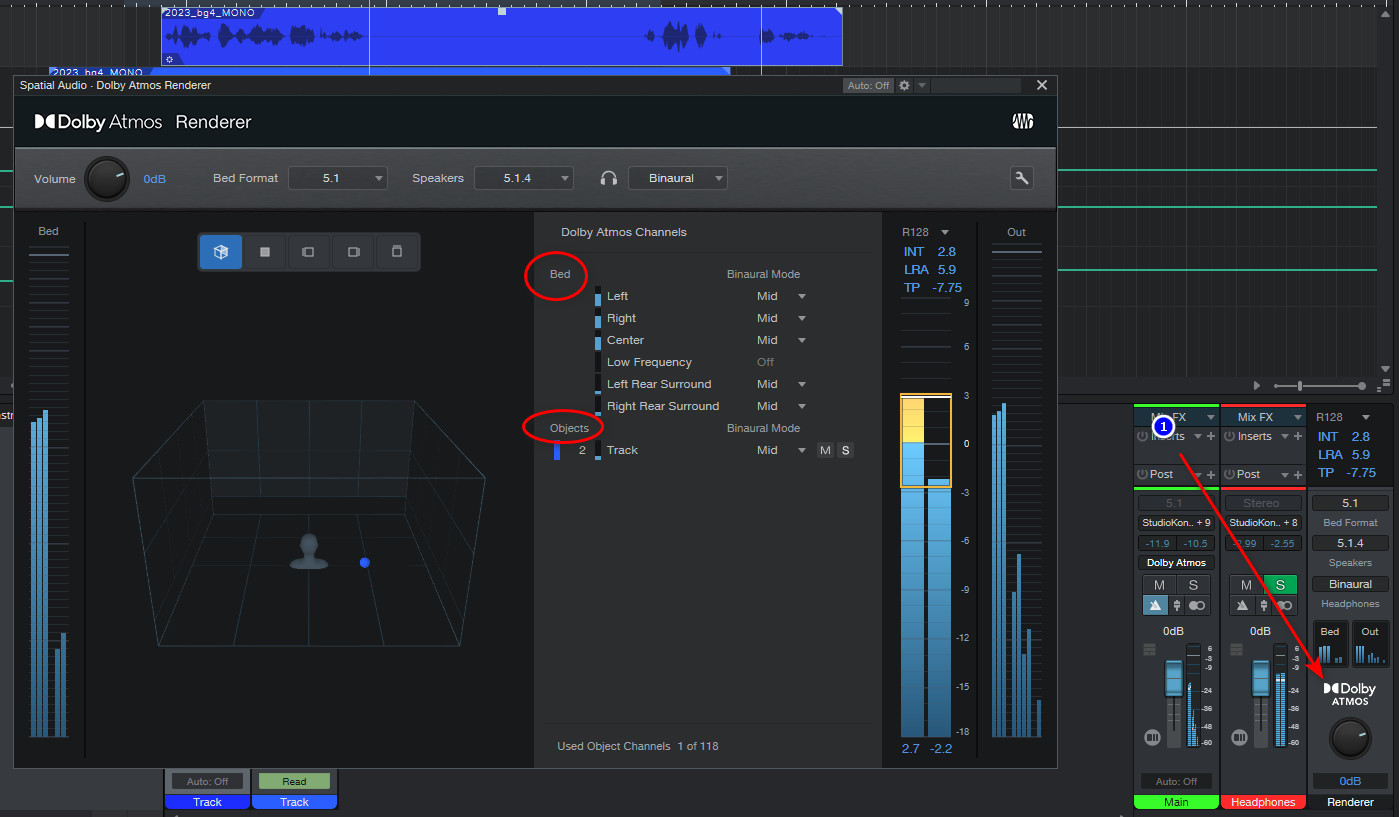
Task: Select the Renderer channel label
Action: point(1350,802)
